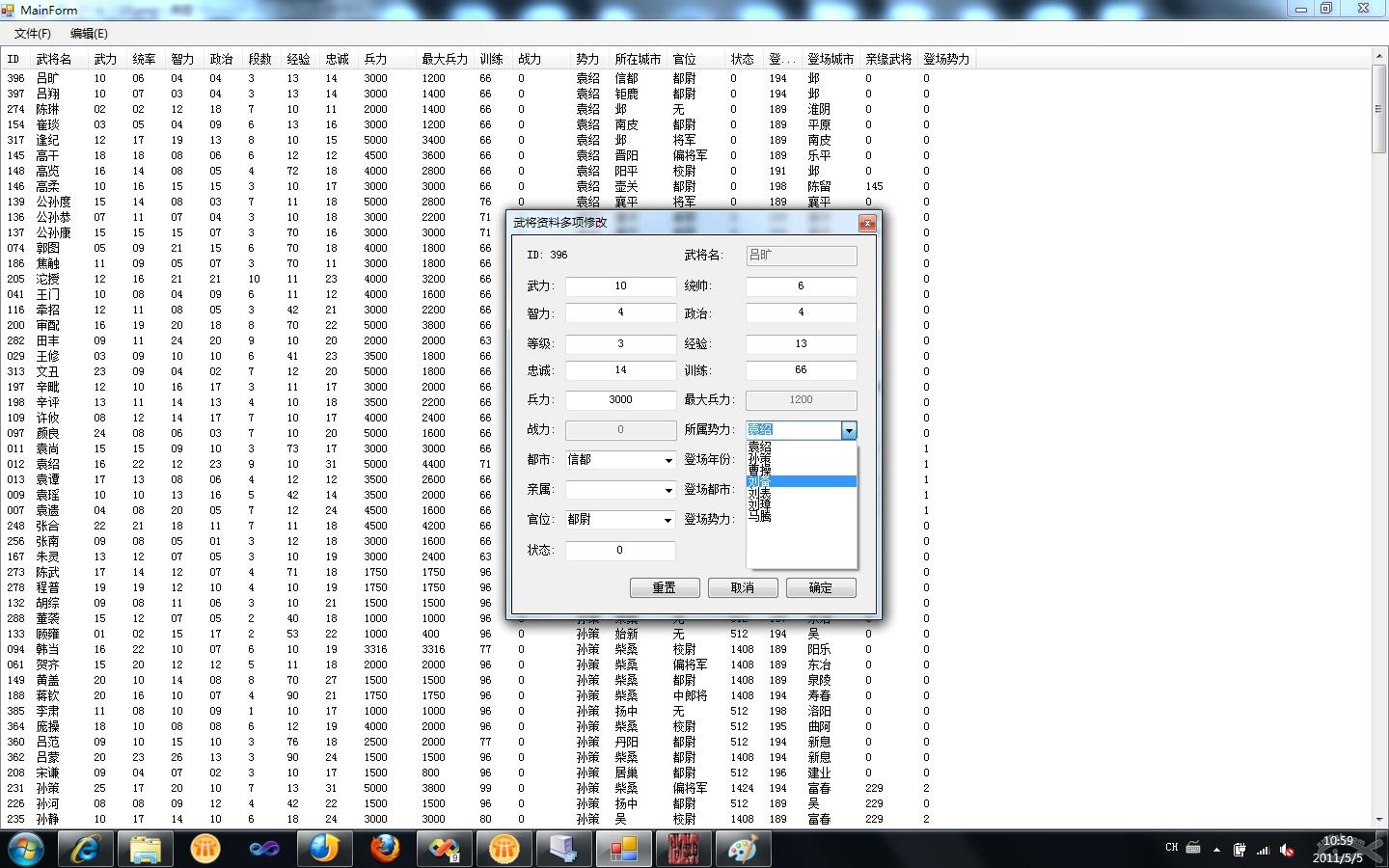Click the 重置 button

pos(664,587)
